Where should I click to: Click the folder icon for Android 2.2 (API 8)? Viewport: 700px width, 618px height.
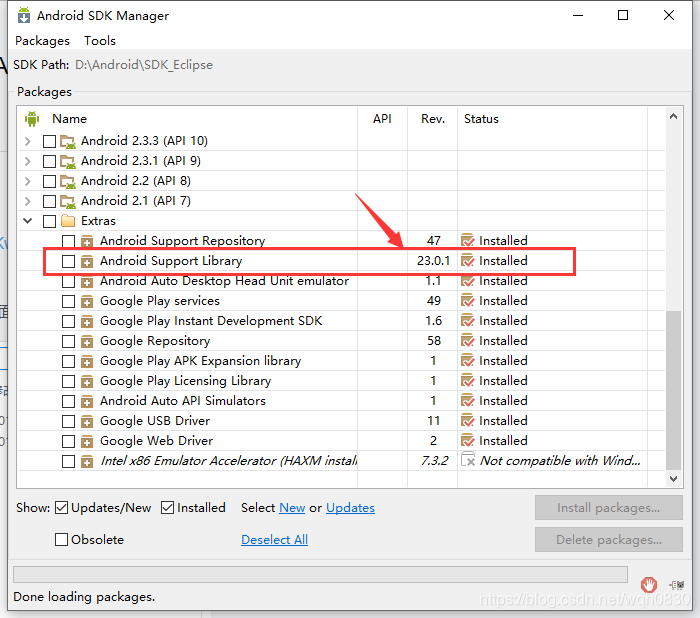(x=68, y=182)
